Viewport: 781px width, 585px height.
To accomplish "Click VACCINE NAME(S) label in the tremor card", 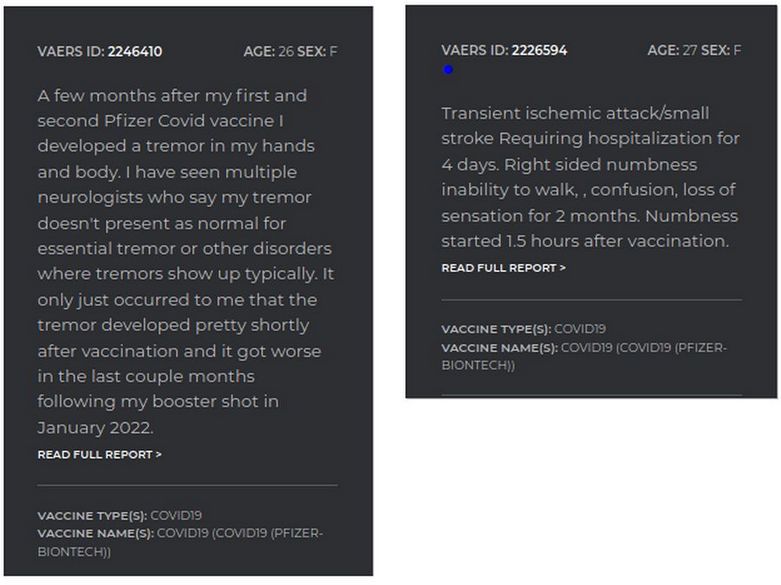I will [96, 533].
